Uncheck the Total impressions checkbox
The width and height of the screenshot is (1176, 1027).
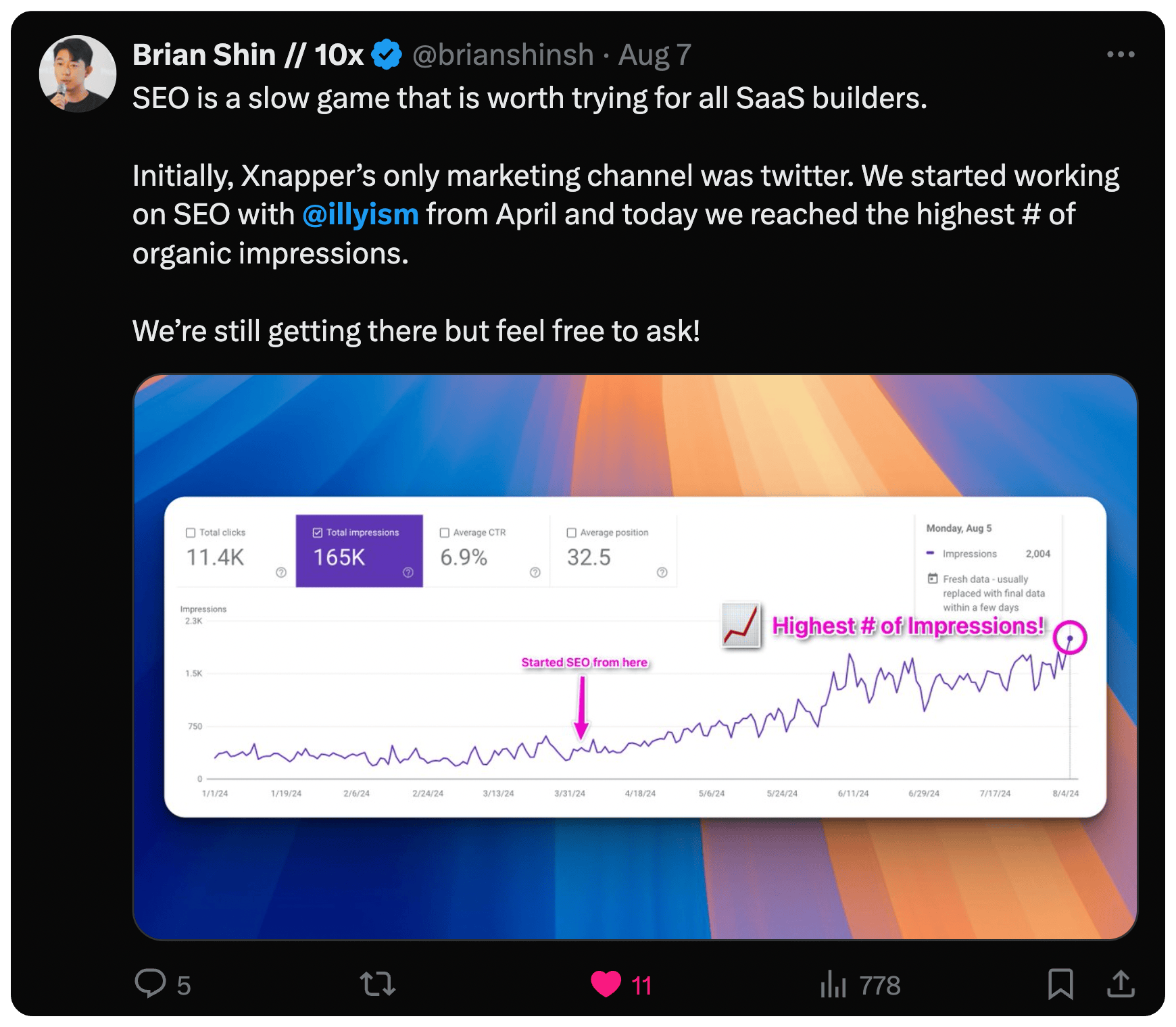tap(318, 532)
